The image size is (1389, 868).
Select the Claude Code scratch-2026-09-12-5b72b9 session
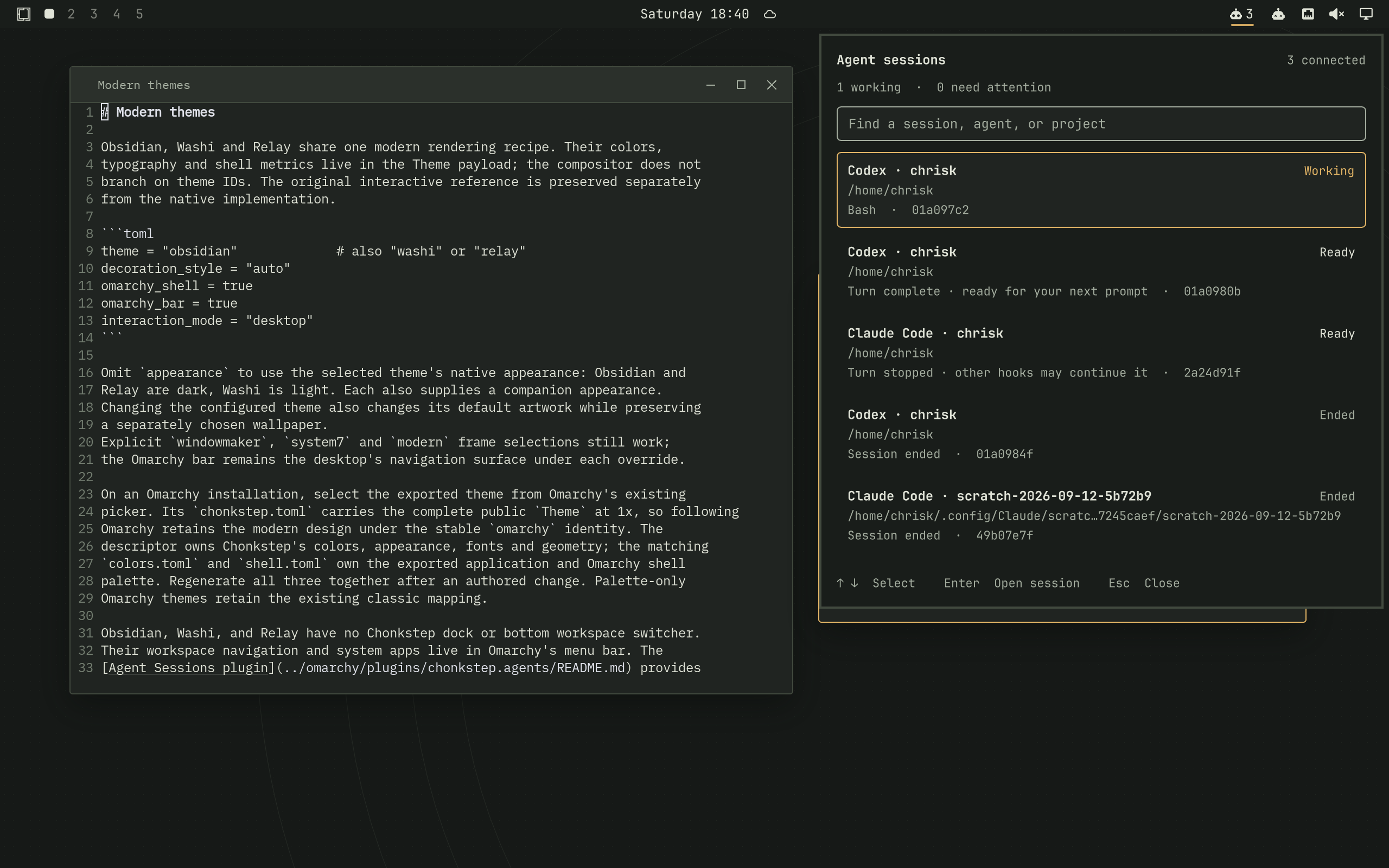pos(1101,515)
